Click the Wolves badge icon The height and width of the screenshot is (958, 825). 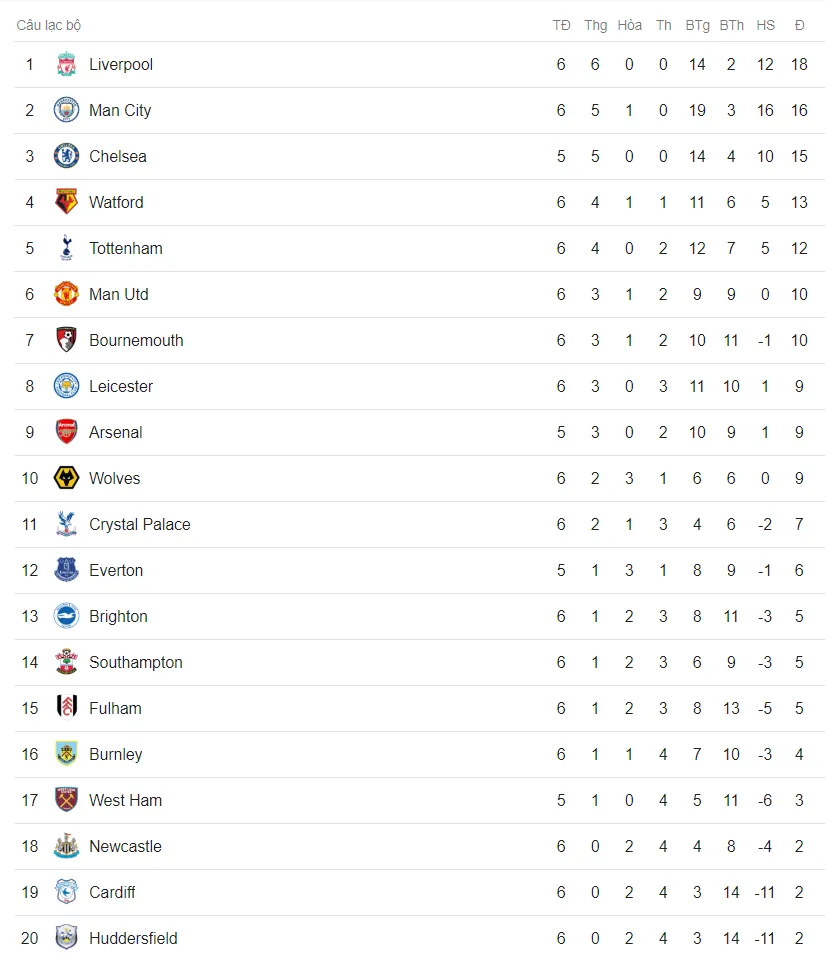[66, 478]
